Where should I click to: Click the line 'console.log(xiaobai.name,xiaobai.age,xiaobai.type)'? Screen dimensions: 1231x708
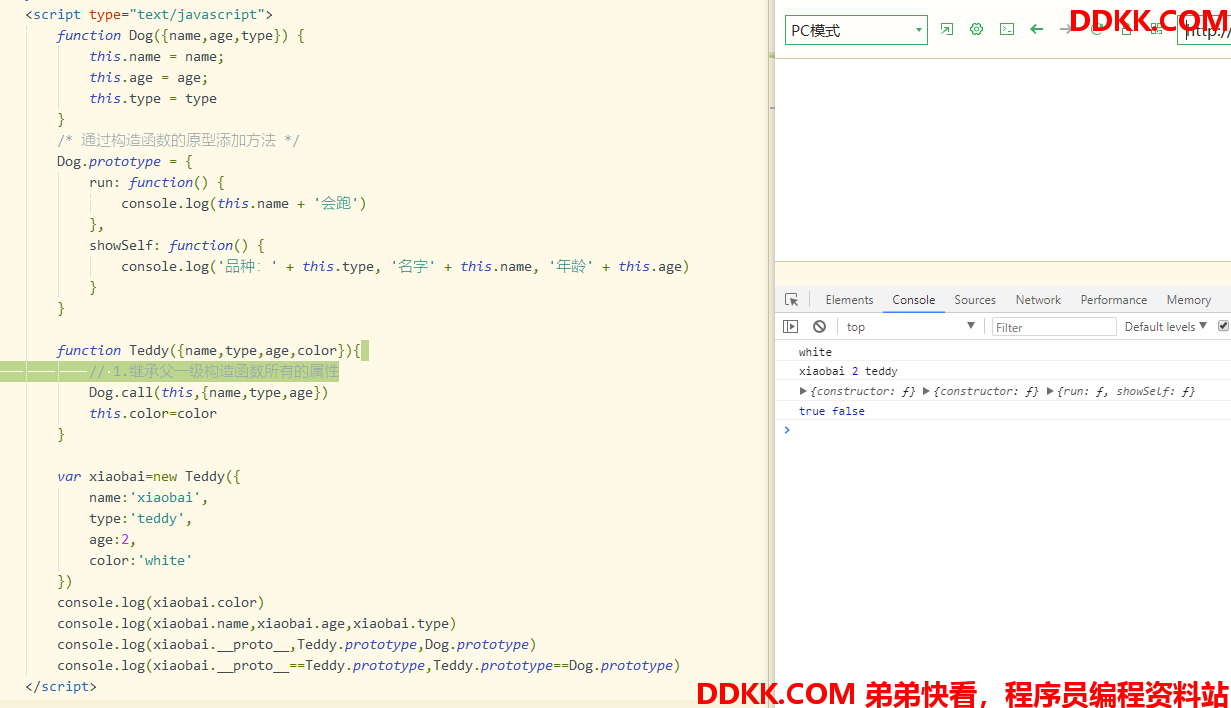pyautogui.click(x=257, y=623)
